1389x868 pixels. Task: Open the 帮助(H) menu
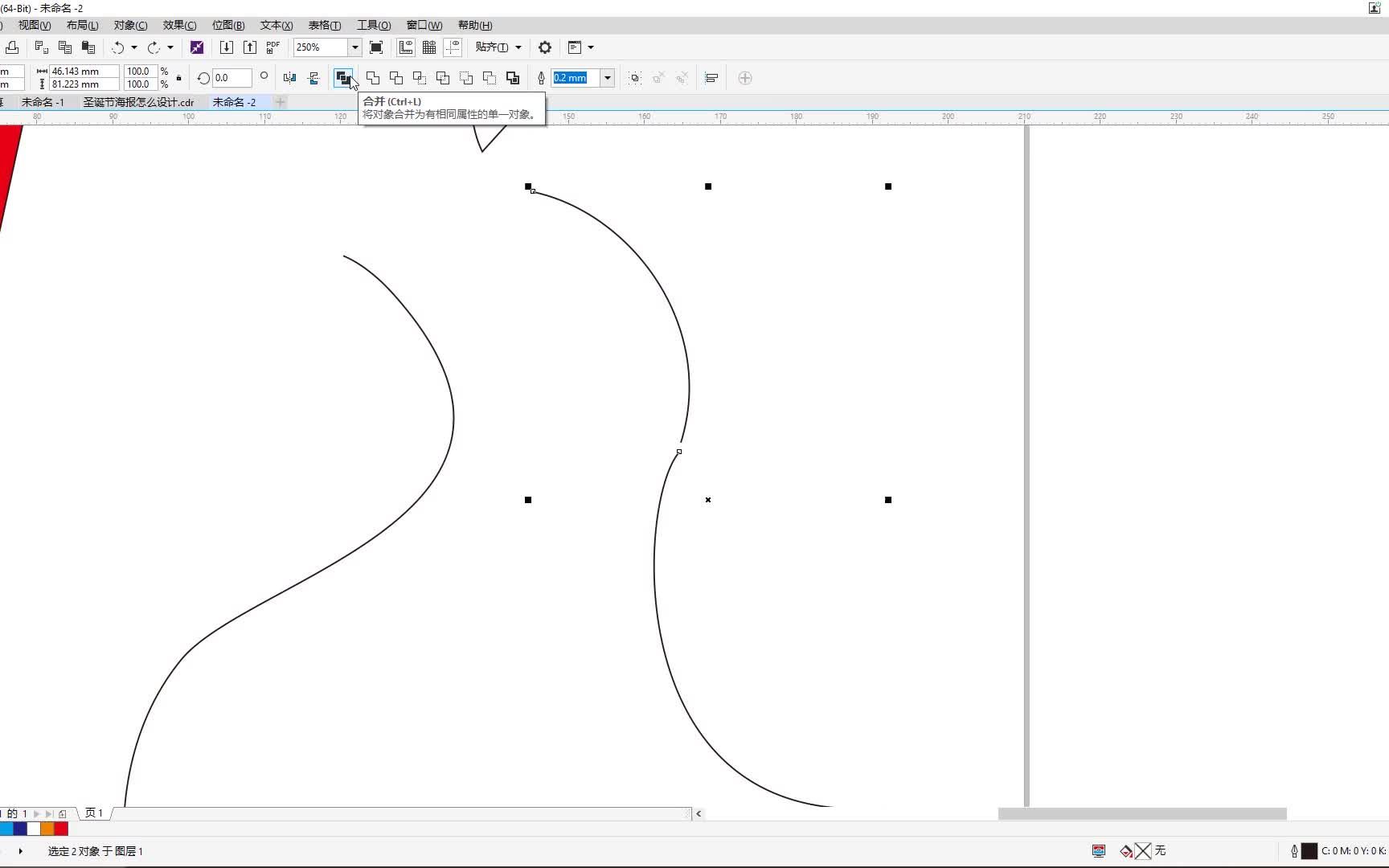(475, 26)
